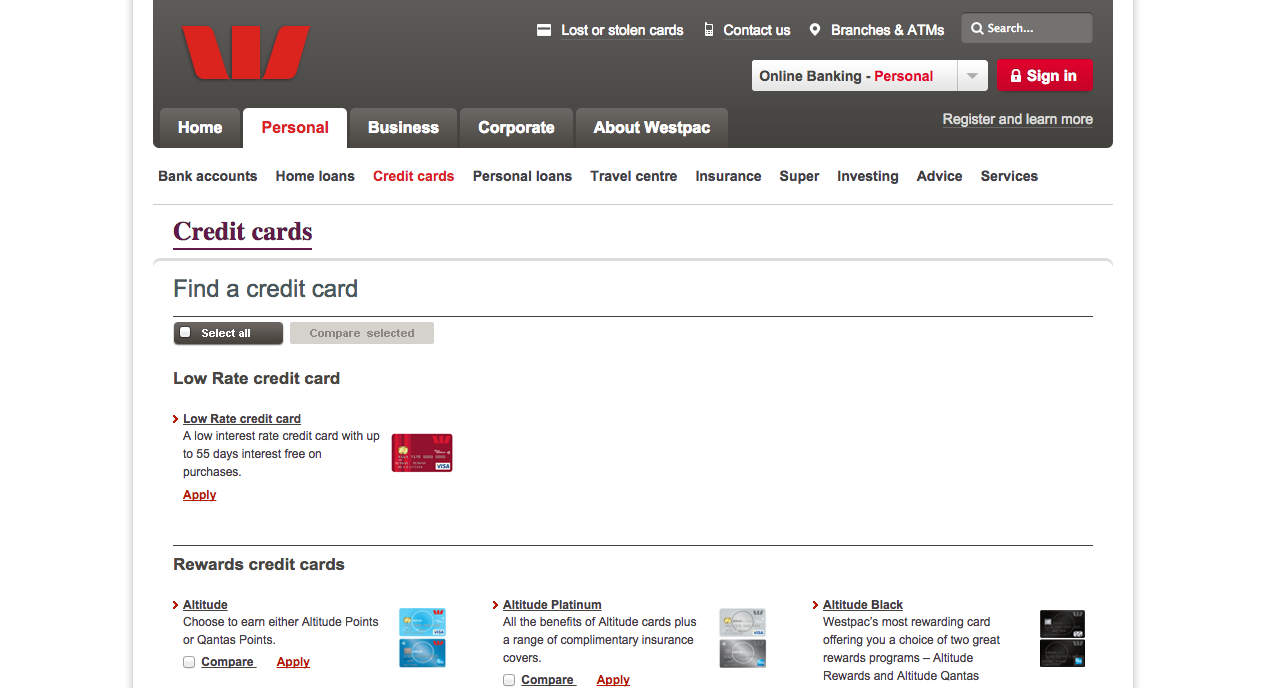Viewport: 1268px width, 688px height.
Task: Switch to the Home tab
Action: point(200,128)
